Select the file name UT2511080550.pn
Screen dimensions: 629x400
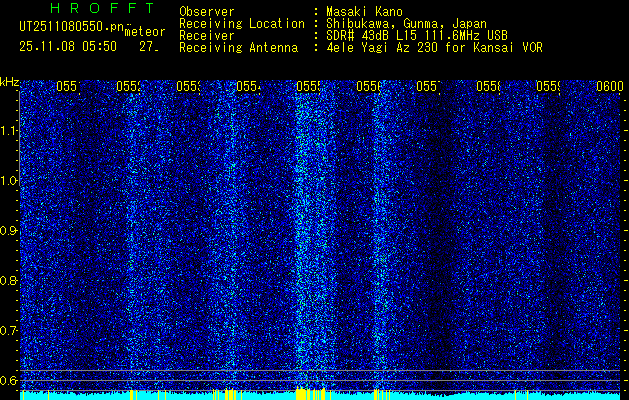pos(71,26)
